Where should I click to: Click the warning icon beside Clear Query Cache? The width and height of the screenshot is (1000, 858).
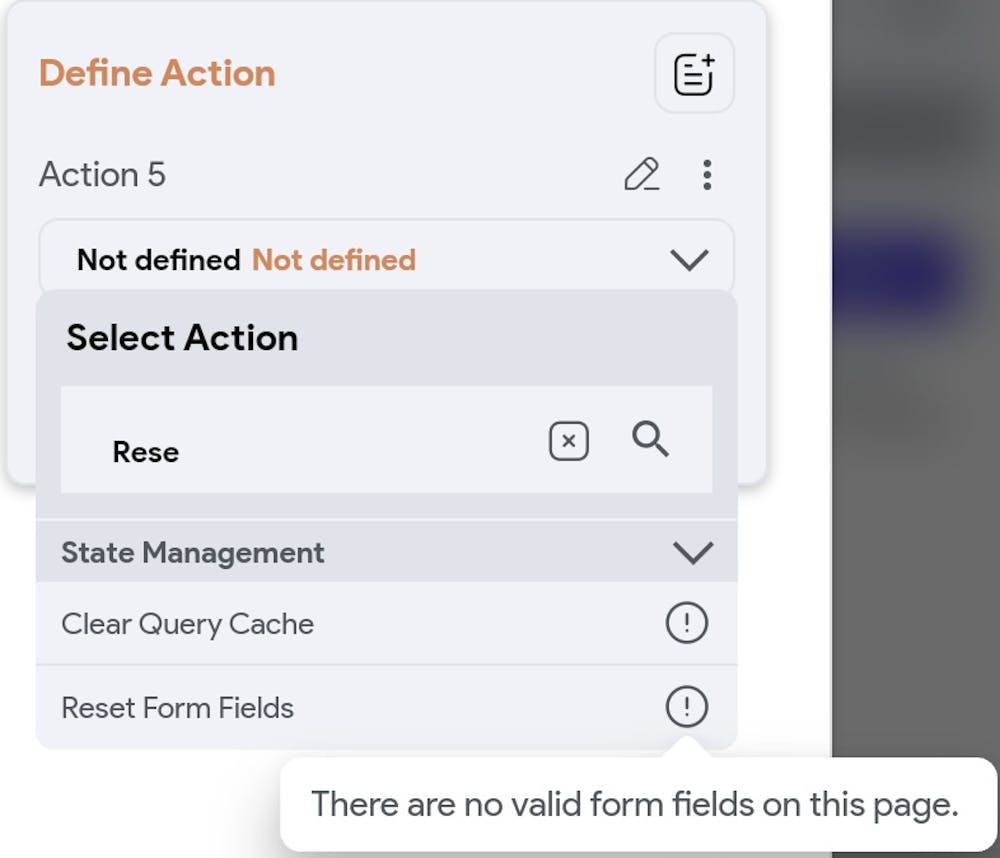tap(686, 624)
